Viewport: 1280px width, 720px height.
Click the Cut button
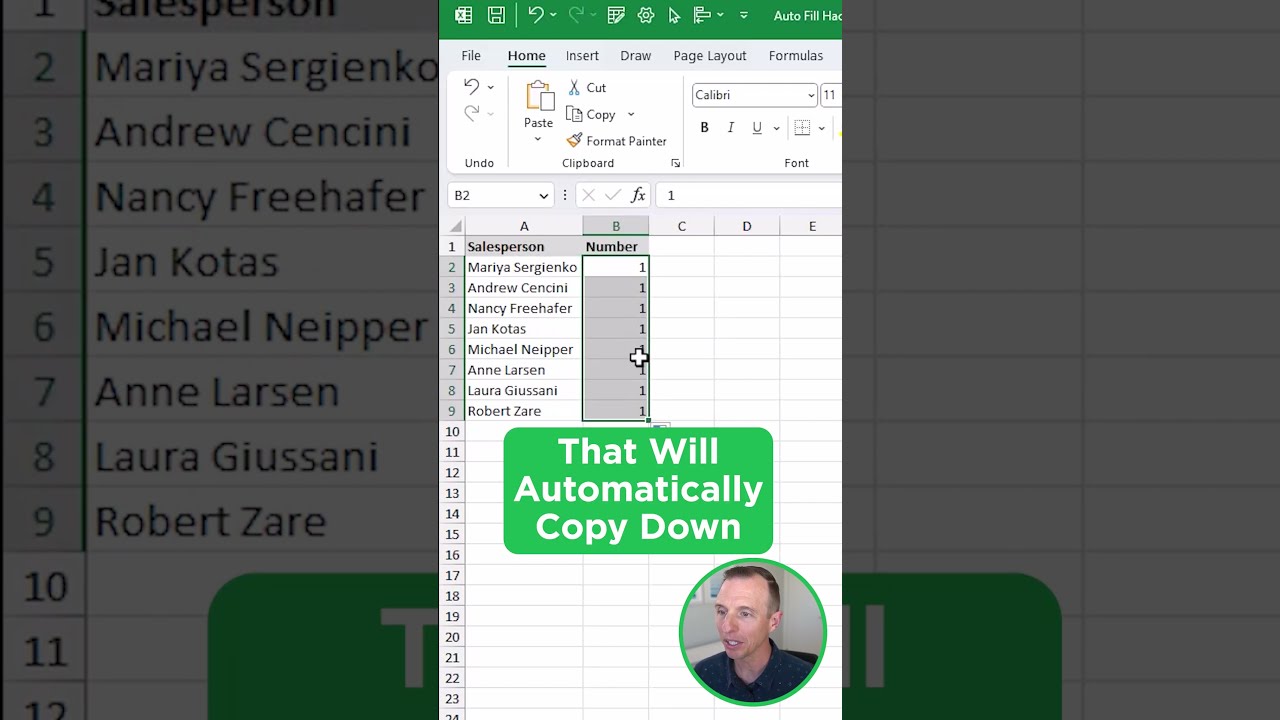(x=587, y=88)
